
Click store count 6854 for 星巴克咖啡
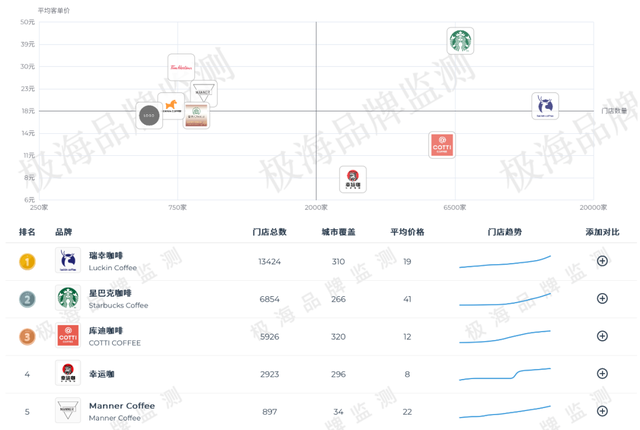pyautogui.click(x=269, y=299)
